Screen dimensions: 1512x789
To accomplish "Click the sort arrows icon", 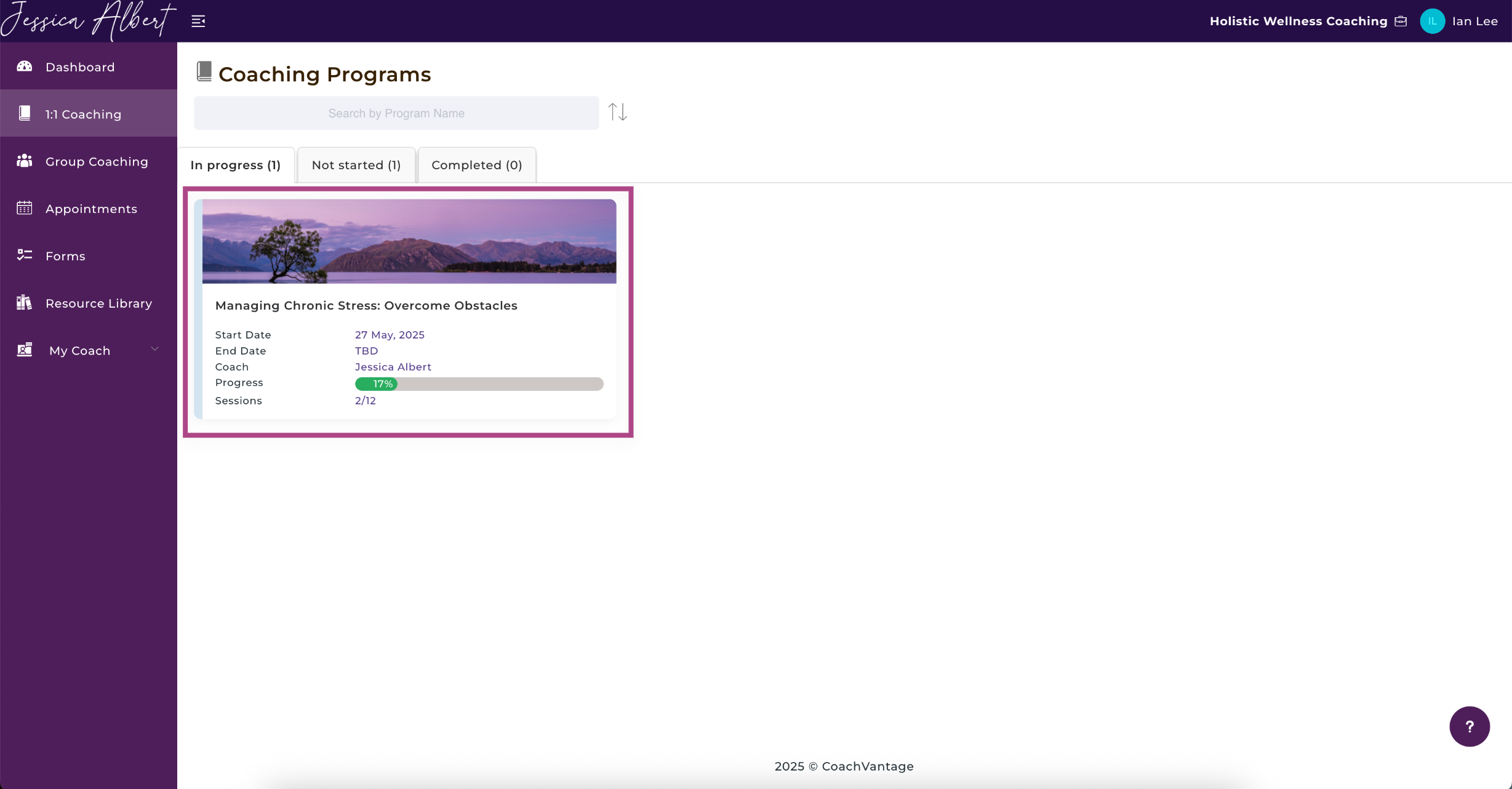I will coord(618,112).
